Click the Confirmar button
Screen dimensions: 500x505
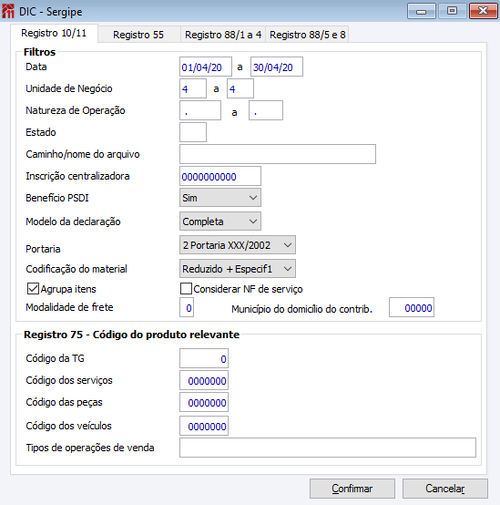coord(352,489)
